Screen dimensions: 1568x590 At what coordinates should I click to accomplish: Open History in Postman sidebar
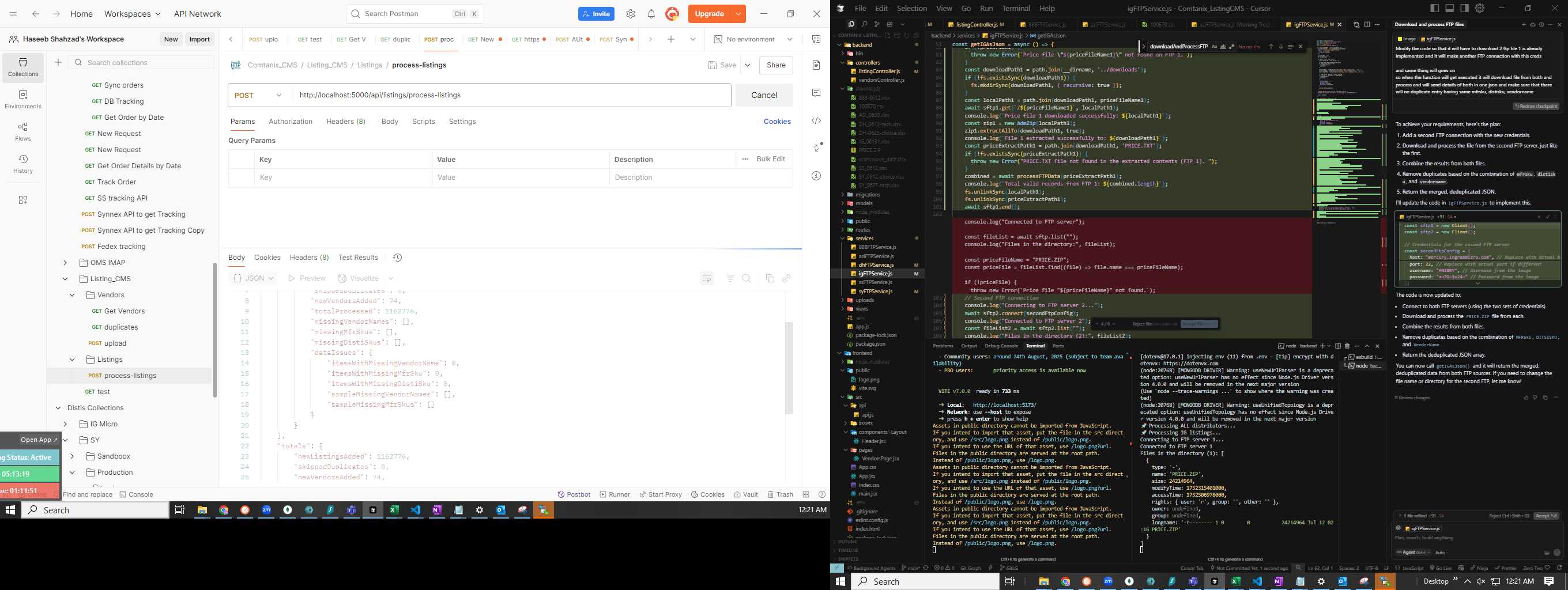click(x=23, y=164)
